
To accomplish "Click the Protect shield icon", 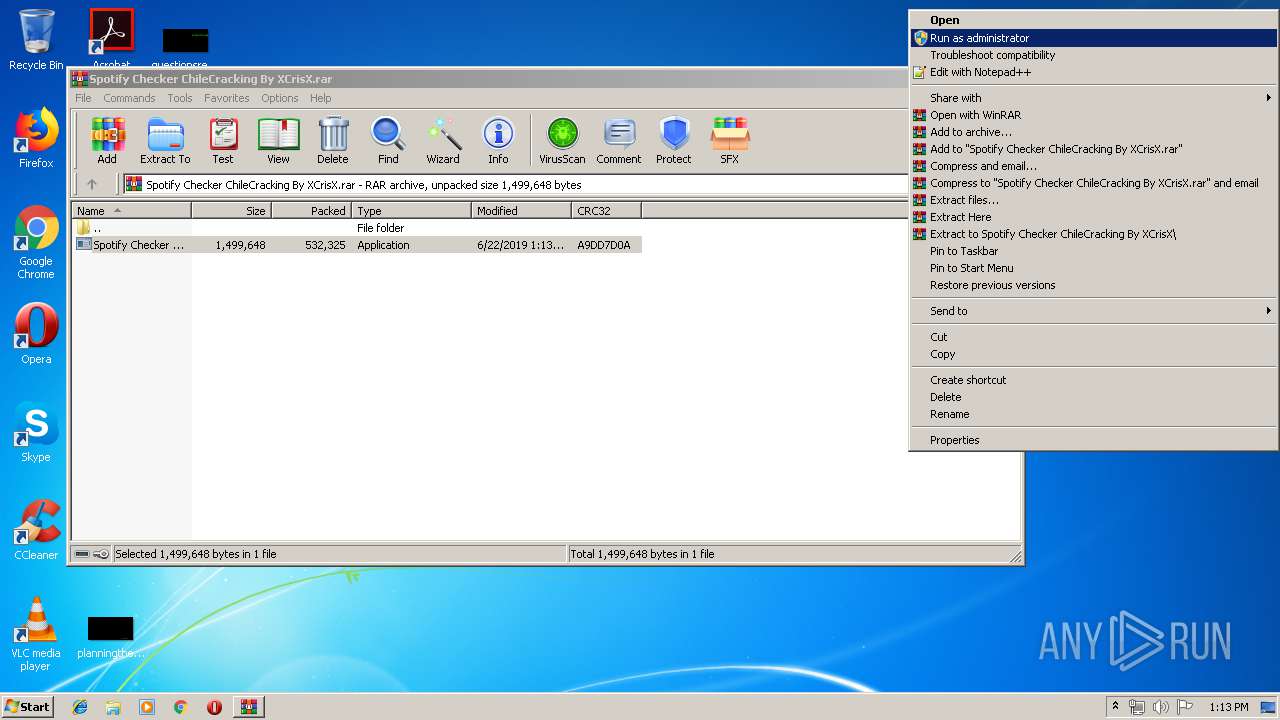I will tap(674, 140).
